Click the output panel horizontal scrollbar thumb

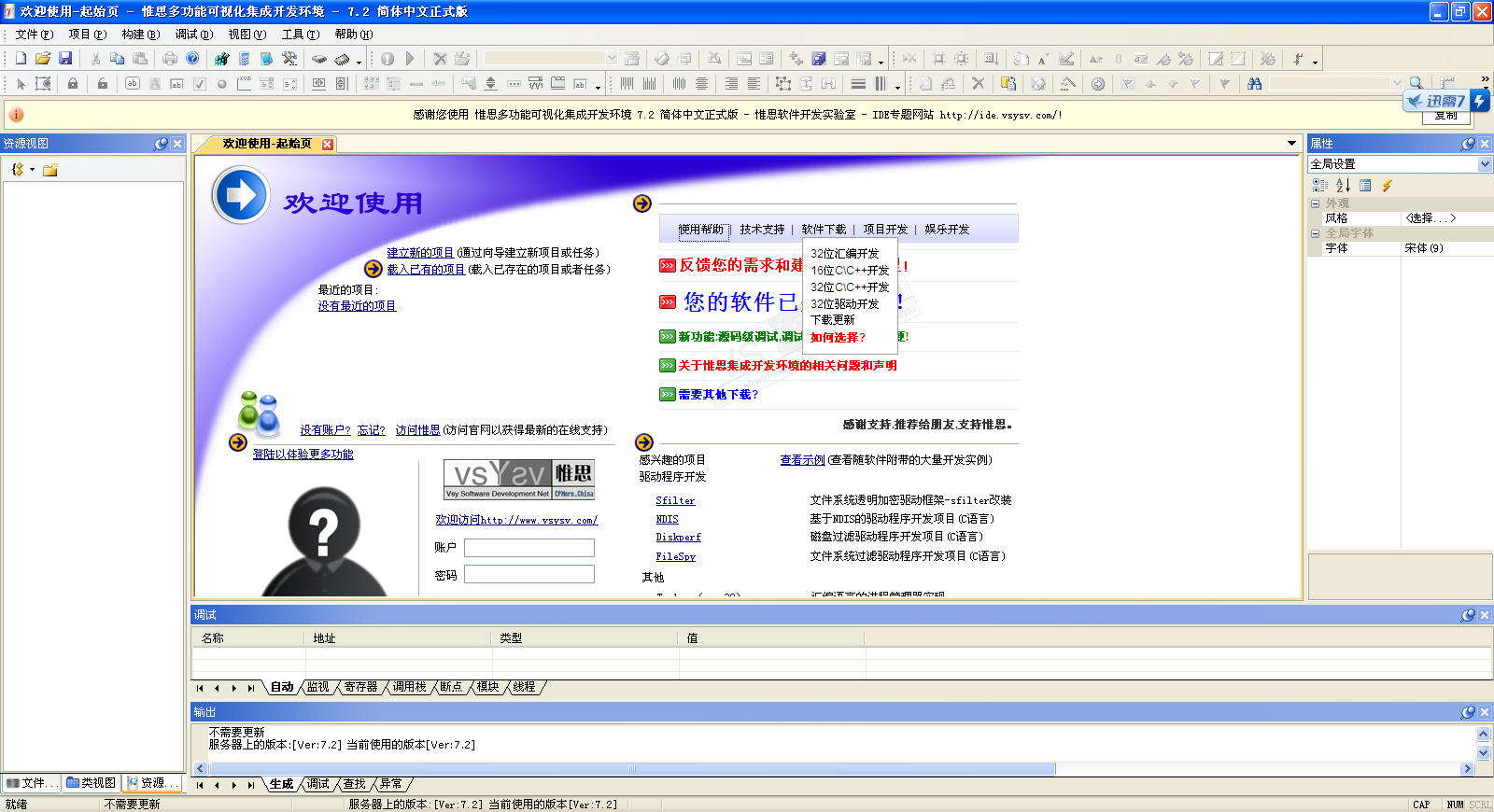click(632, 769)
